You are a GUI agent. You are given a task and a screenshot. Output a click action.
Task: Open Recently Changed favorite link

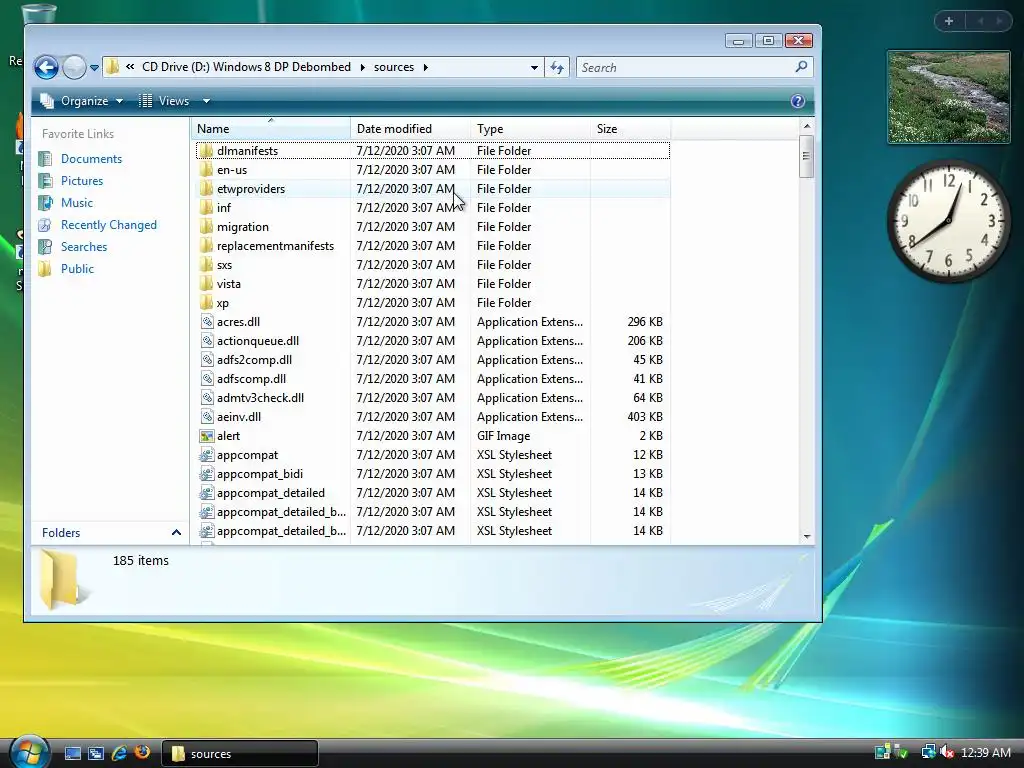point(108,225)
